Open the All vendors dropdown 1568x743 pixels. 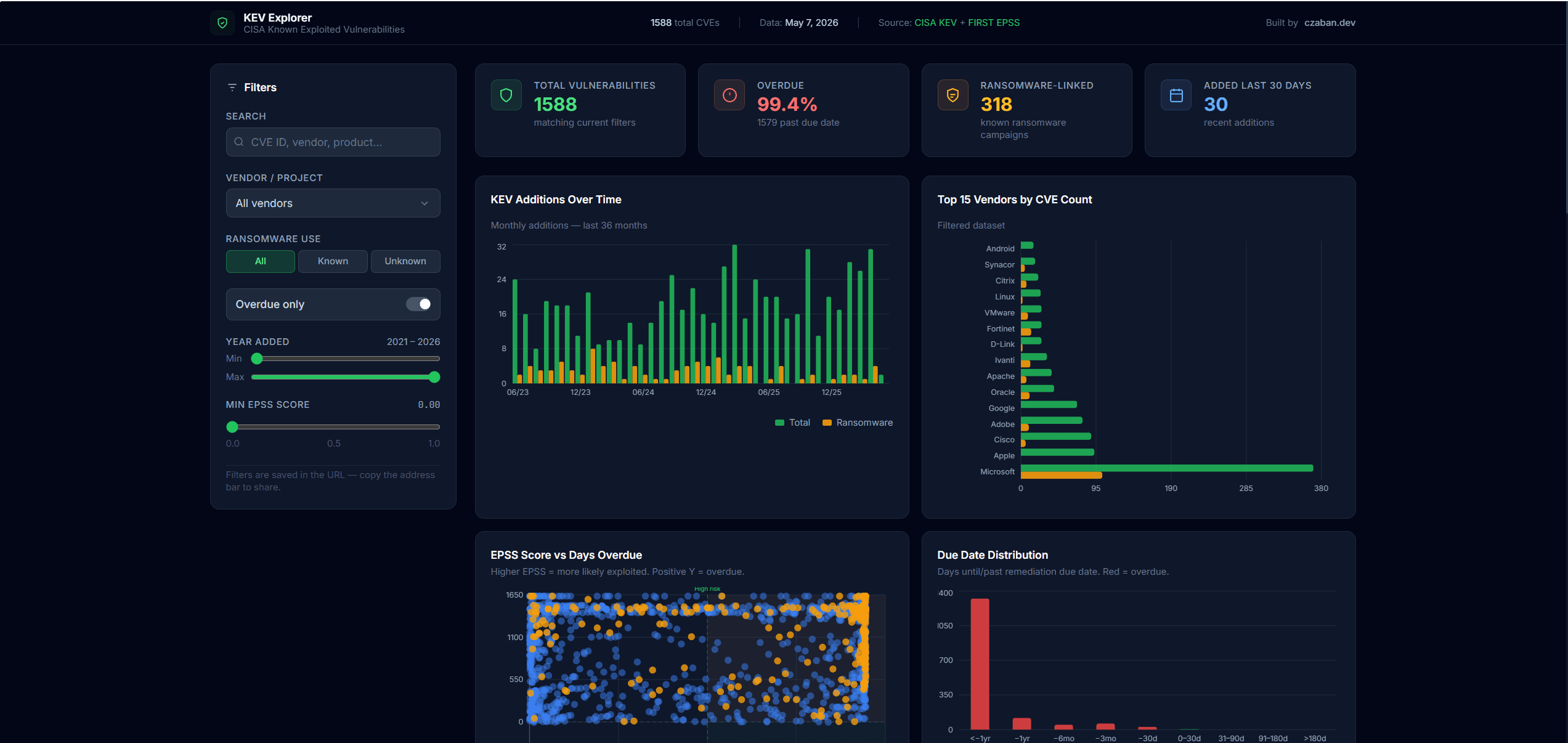point(333,203)
